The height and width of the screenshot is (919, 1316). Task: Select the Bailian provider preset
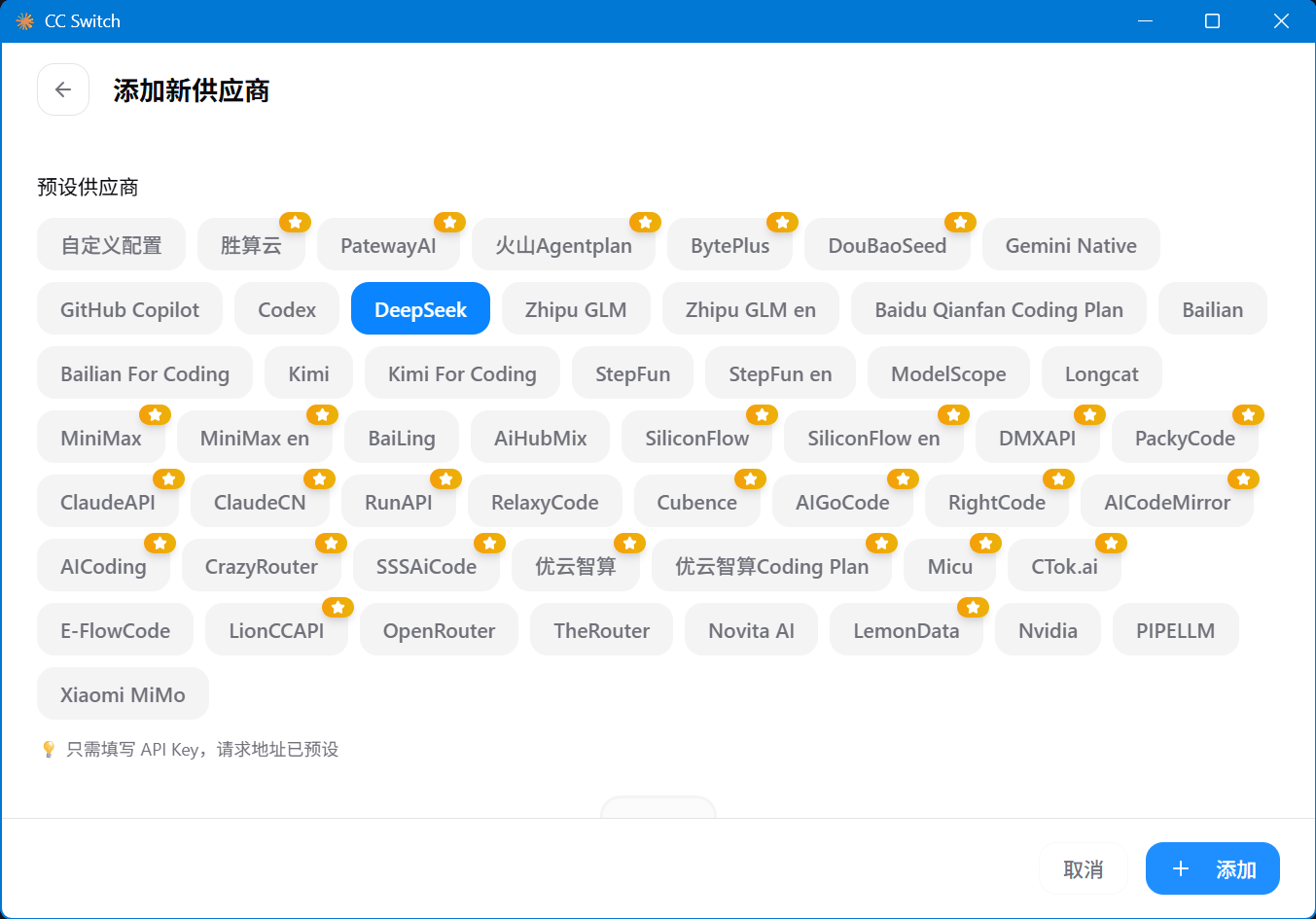[x=1213, y=308]
